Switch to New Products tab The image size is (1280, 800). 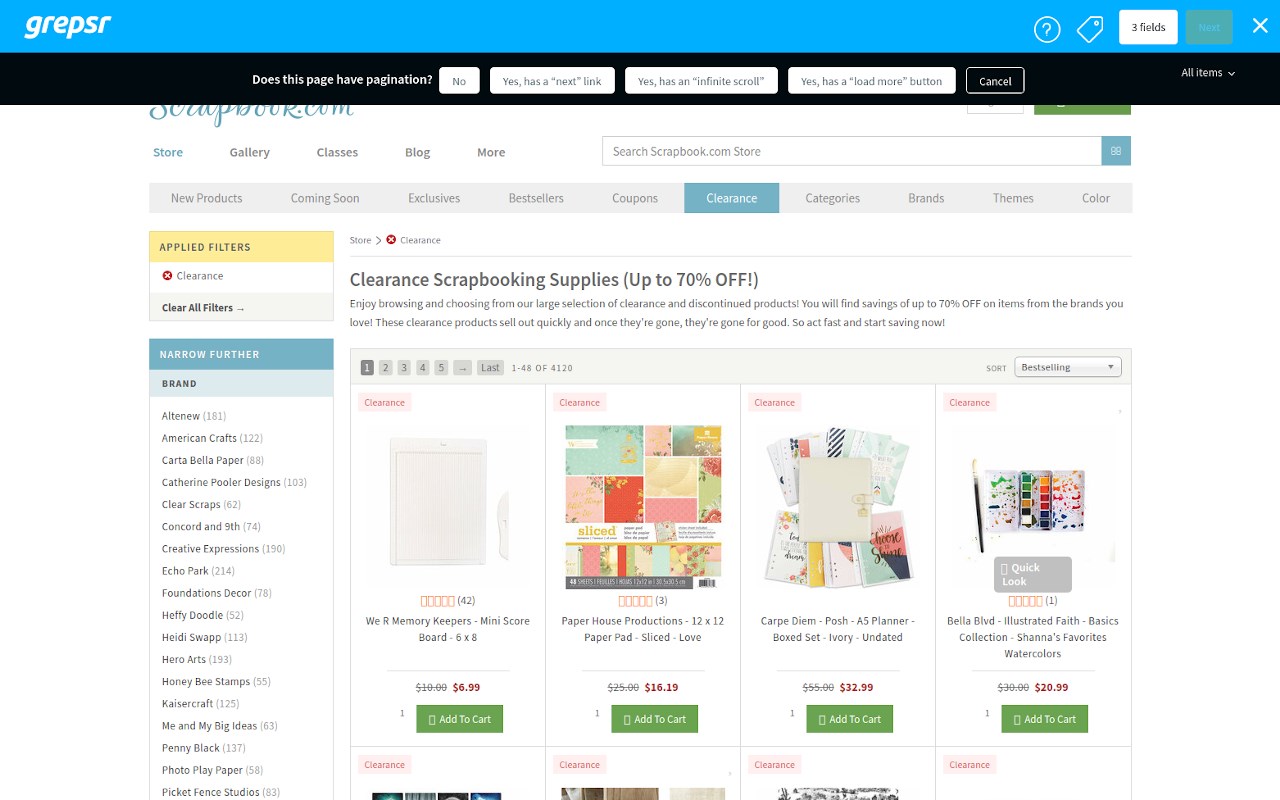pos(206,198)
